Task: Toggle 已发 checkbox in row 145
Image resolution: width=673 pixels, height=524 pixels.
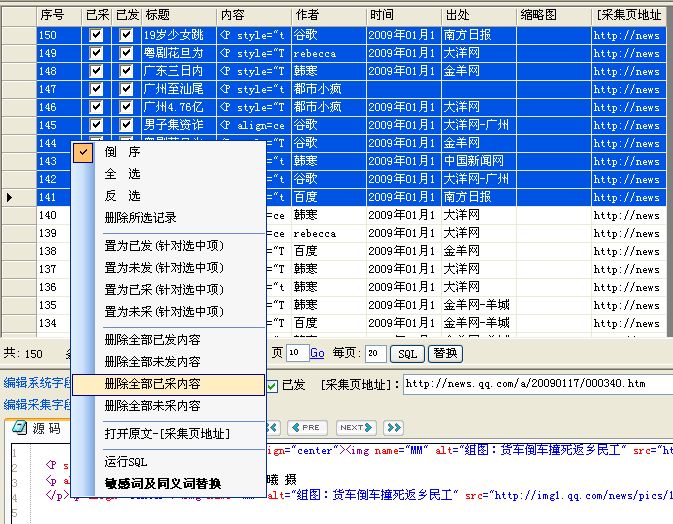Action: (x=126, y=125)
